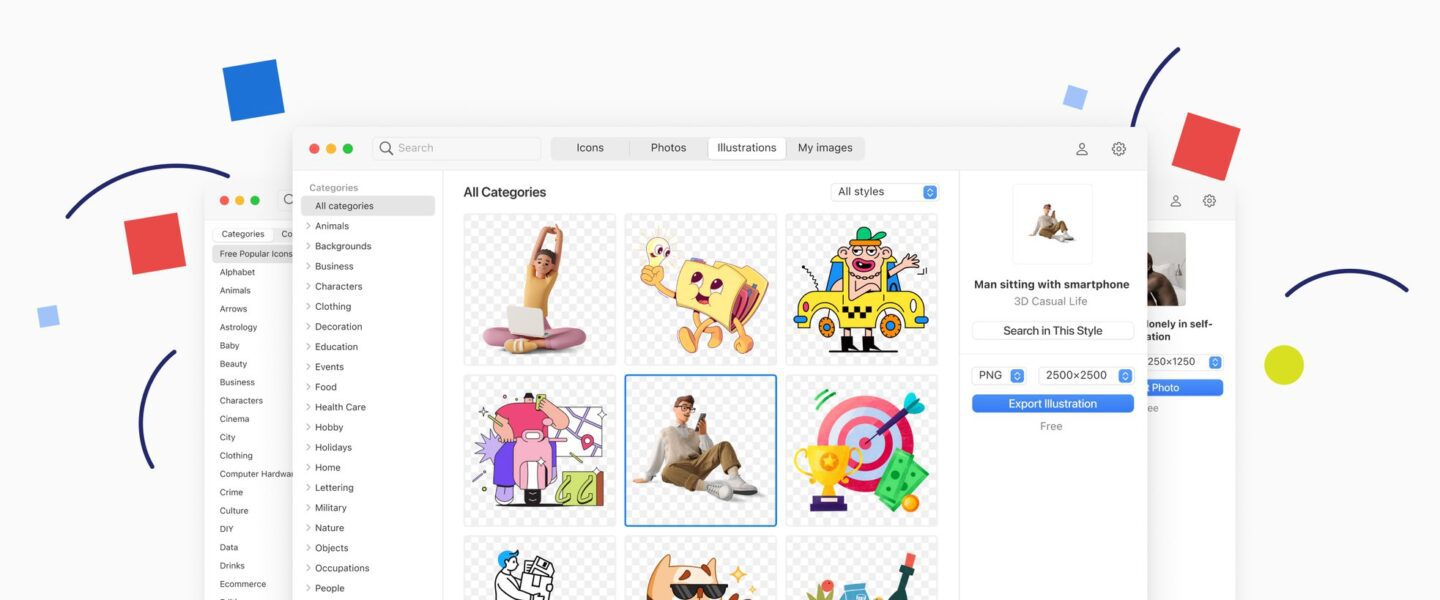Image resolution: width=1440 pixels, height=600 pixels.
Task: Open the 2500×2500 size dropdown
Action: (1085, 376)
